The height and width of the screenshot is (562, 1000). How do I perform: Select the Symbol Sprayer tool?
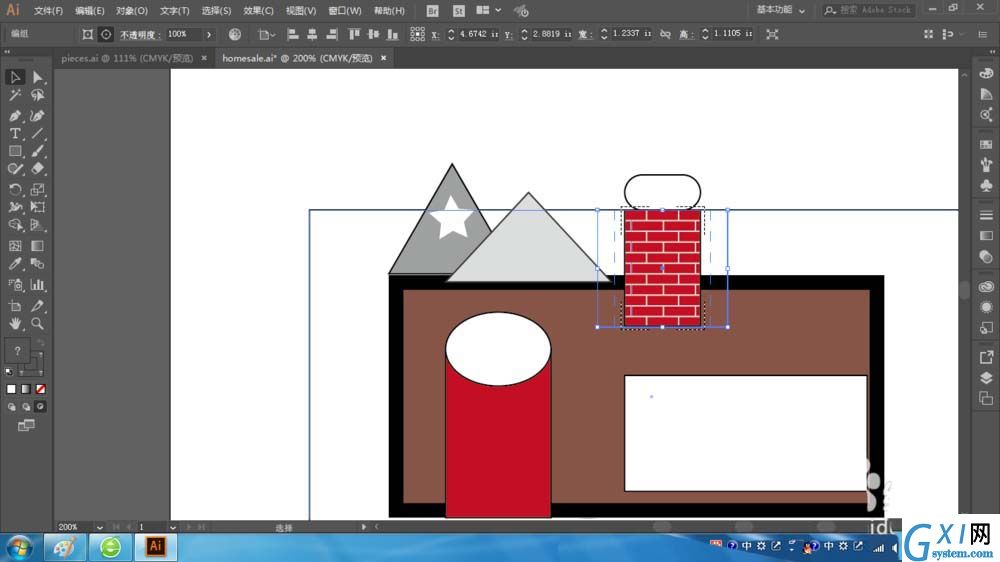pyautogui.click(x=15, y=285)
